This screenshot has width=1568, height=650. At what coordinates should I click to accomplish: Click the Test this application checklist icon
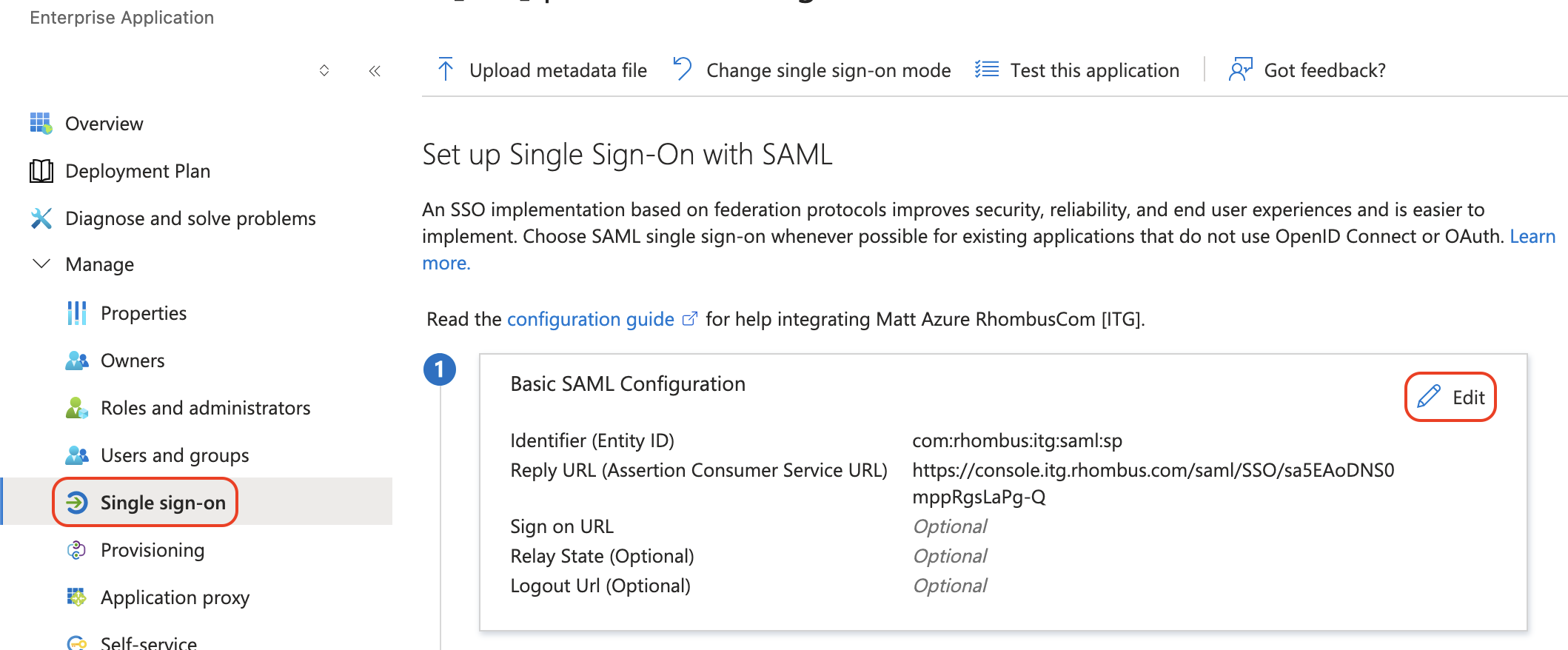coord(986,70)
